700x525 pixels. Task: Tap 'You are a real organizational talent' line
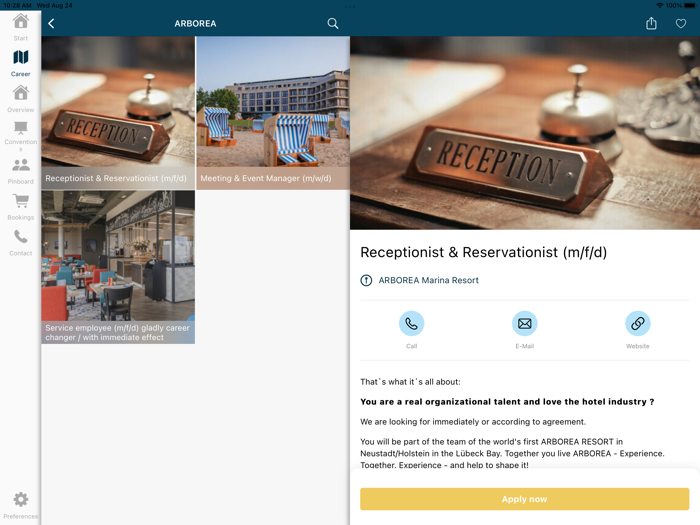pos(507,402)
